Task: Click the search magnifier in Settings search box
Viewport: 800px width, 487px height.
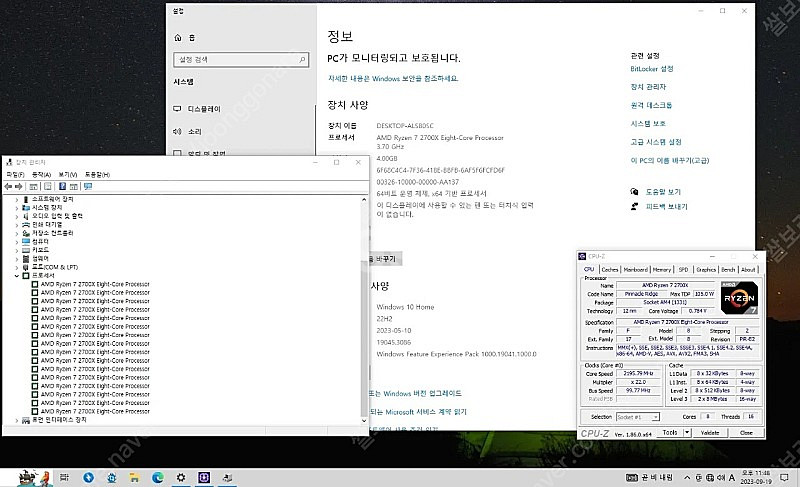Action: point(302,60)
